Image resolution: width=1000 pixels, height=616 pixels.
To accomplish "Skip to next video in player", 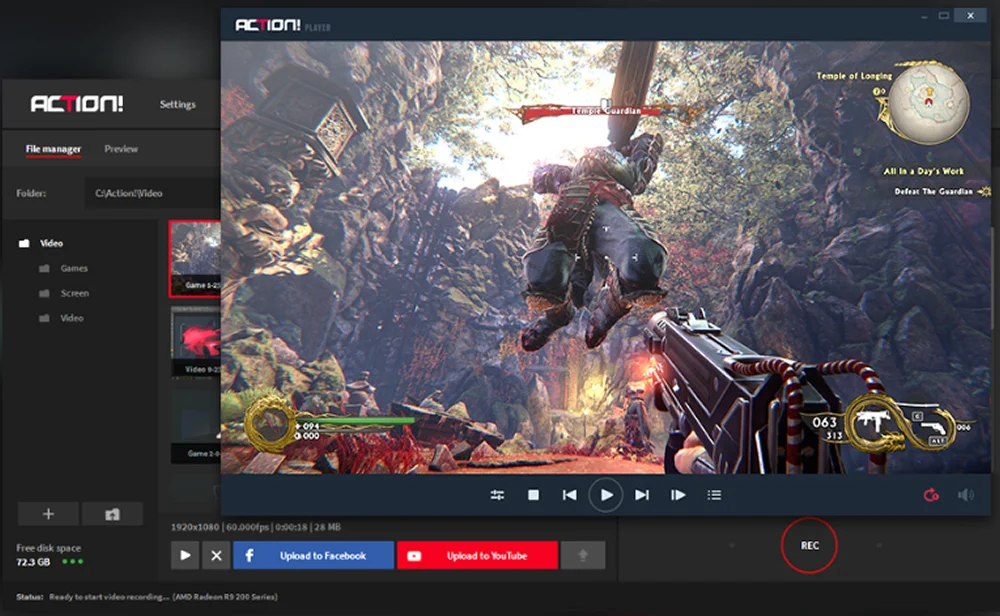I will point(642,495).
